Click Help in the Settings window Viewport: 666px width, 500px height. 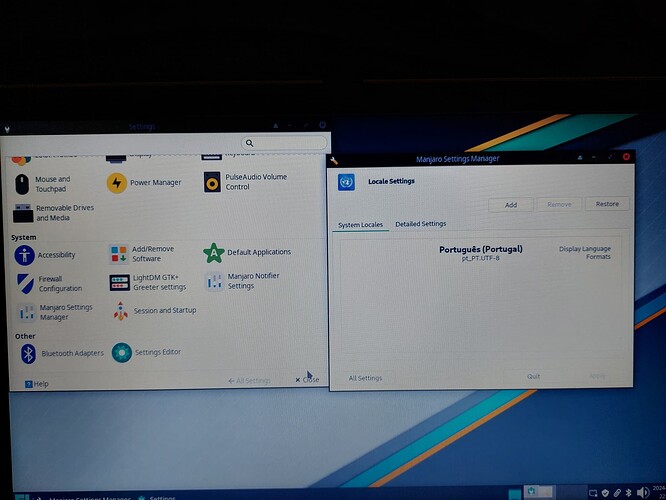click(x=37, y=384)
